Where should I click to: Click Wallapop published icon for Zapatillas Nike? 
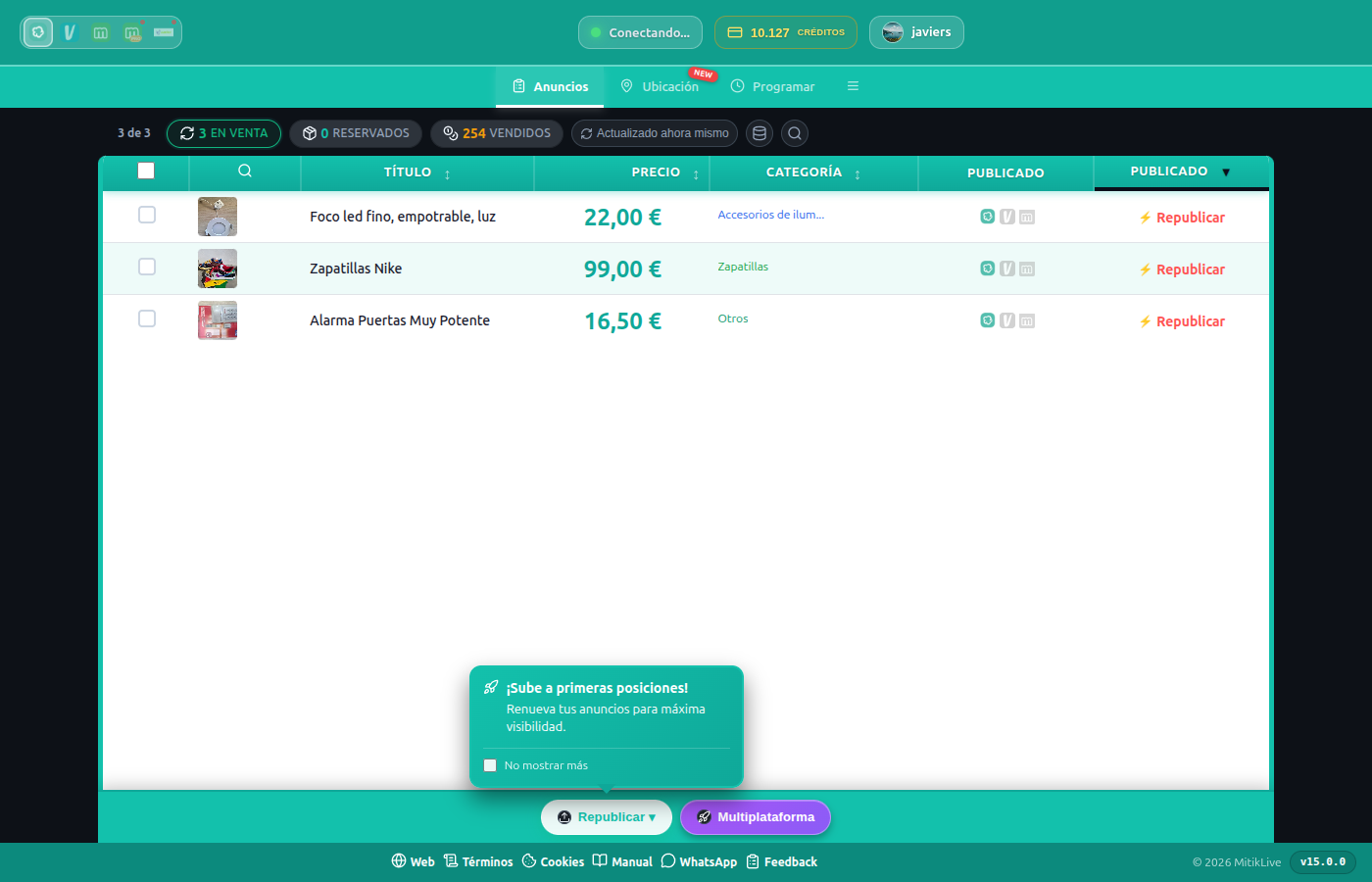[988, 269]
